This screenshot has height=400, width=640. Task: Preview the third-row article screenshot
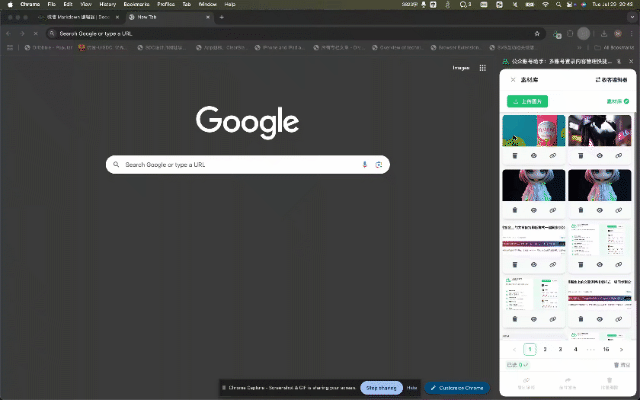click(x=533, y=264)
